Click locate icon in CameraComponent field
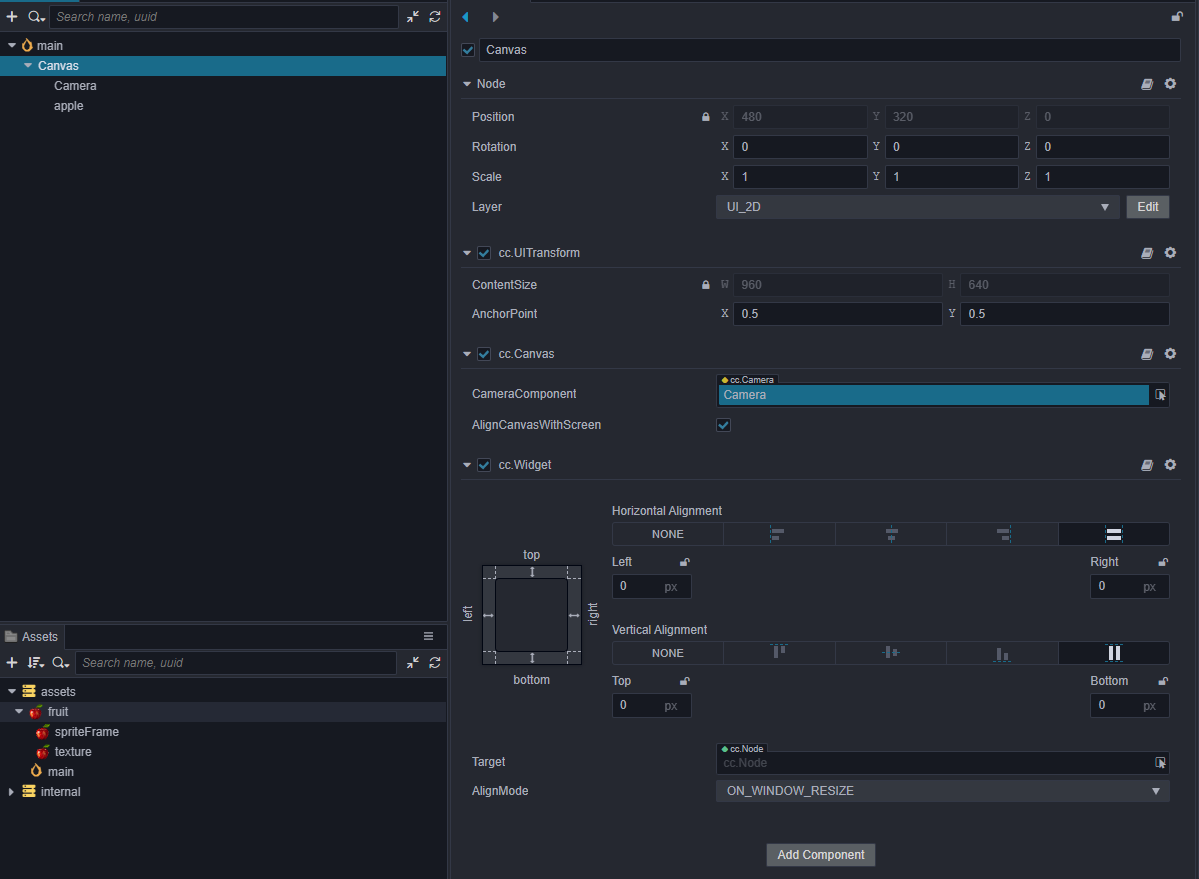This screenshot has width=1199, height=879. click(x=1160, y=394)
